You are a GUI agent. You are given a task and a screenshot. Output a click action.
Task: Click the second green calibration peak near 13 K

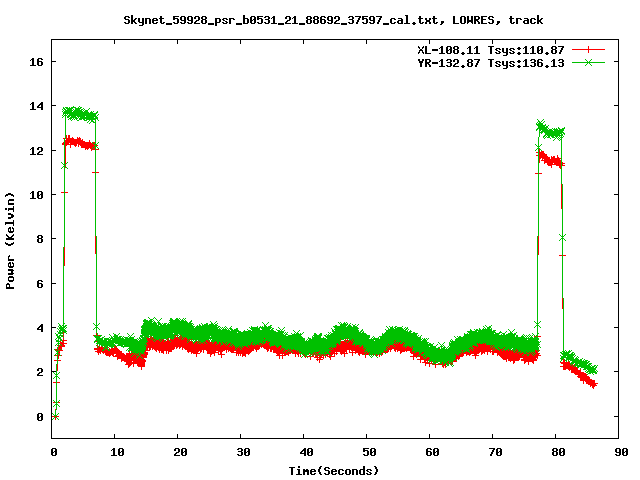(551, 130)
